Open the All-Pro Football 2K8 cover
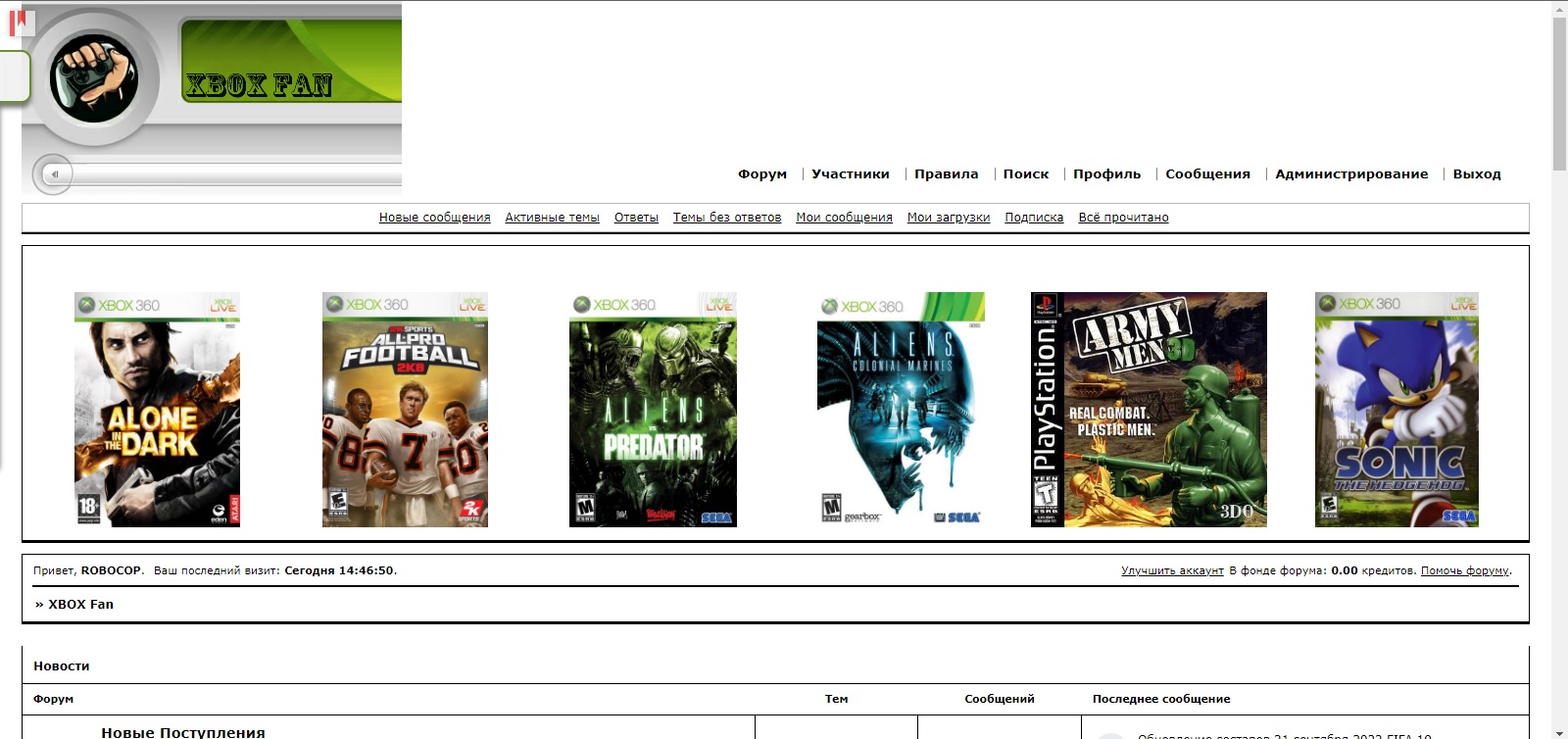Viewport: 1568px width, 739px height. [x=405, y=410]
